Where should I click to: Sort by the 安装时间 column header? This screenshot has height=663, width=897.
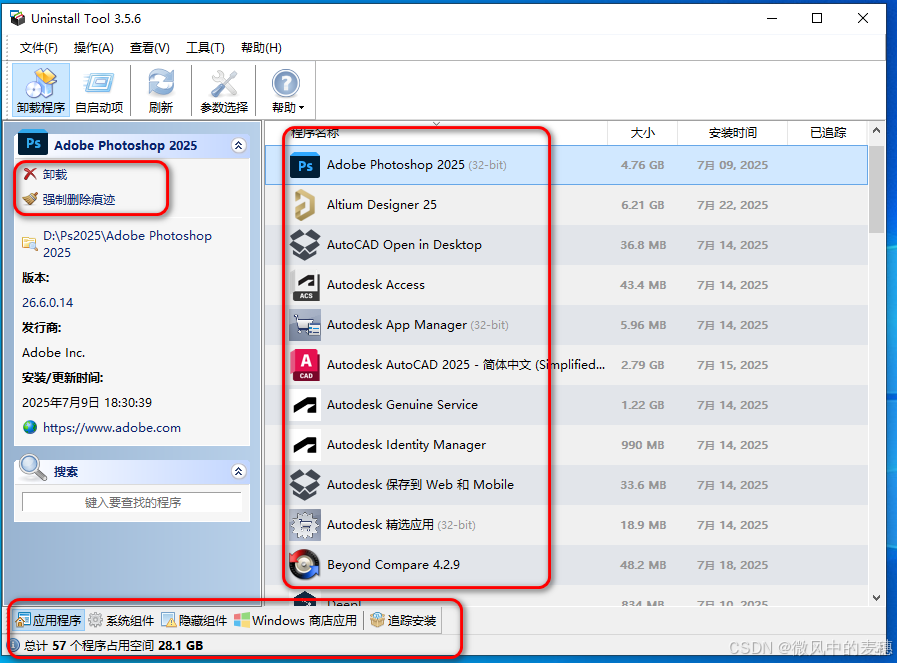732,133
